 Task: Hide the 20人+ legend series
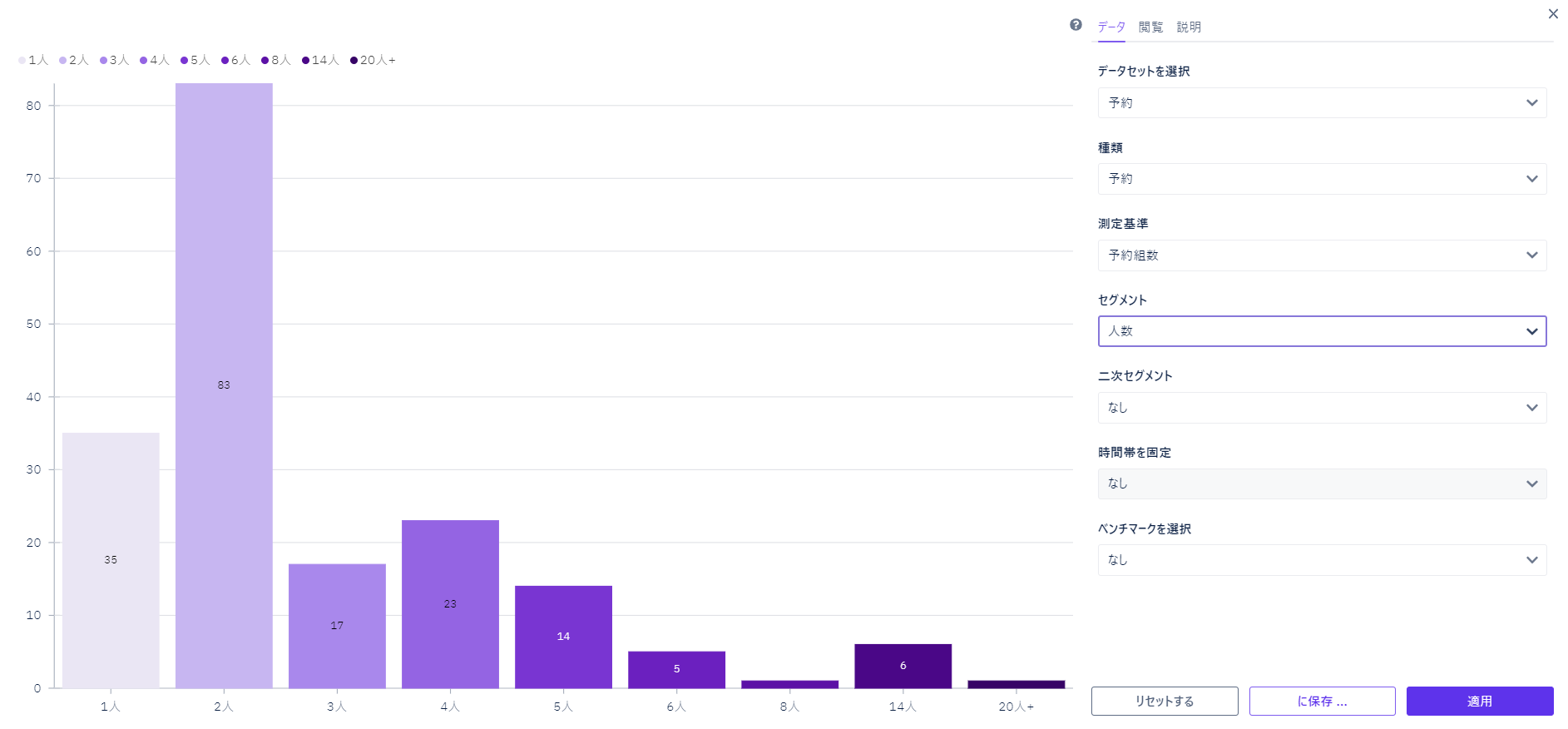tap(373, 60)
